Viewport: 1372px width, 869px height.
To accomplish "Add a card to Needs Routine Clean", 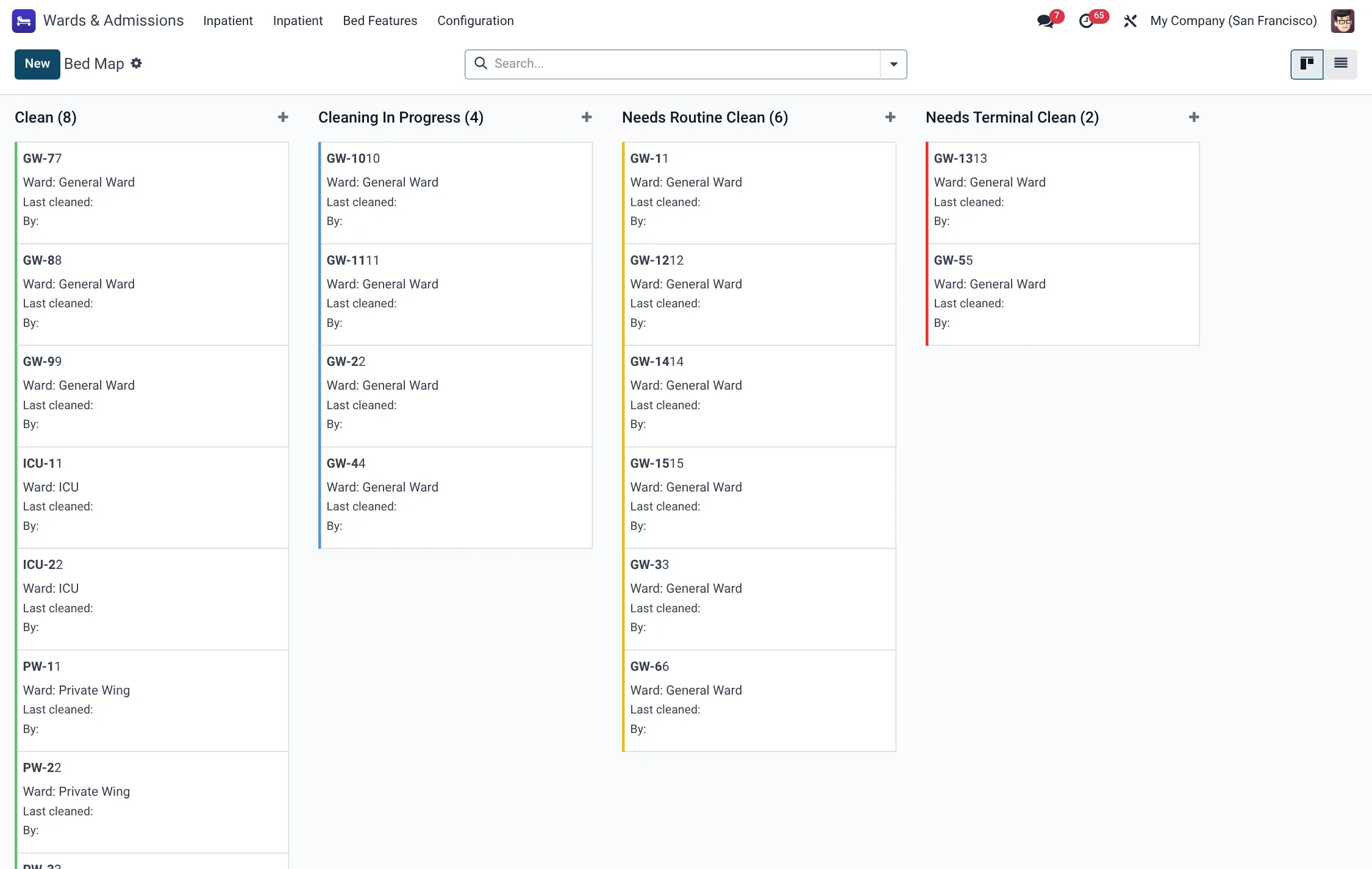I will click(x=890, y=117).
